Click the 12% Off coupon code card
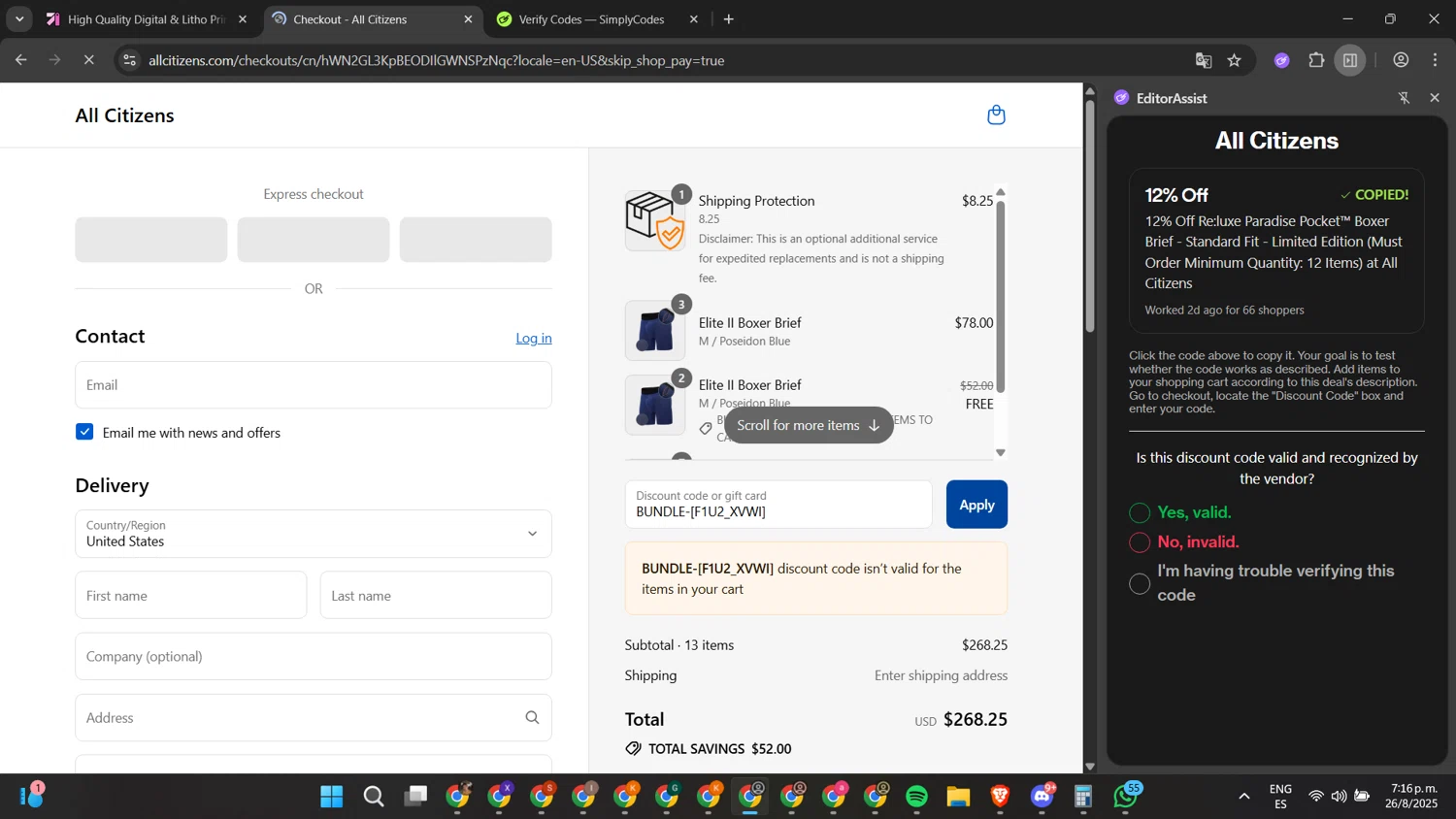Viewport: 1456px width, 819px height. 1276,251
